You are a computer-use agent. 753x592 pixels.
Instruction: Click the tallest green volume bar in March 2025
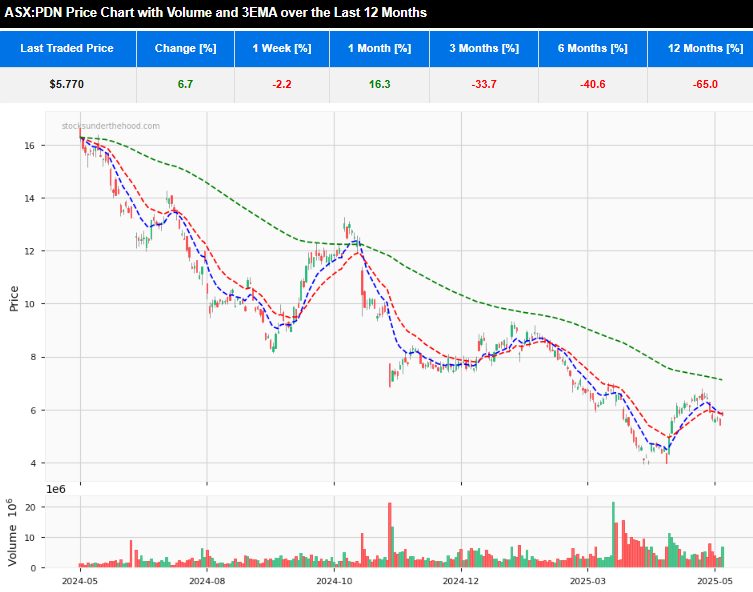[x=613, y=535]
